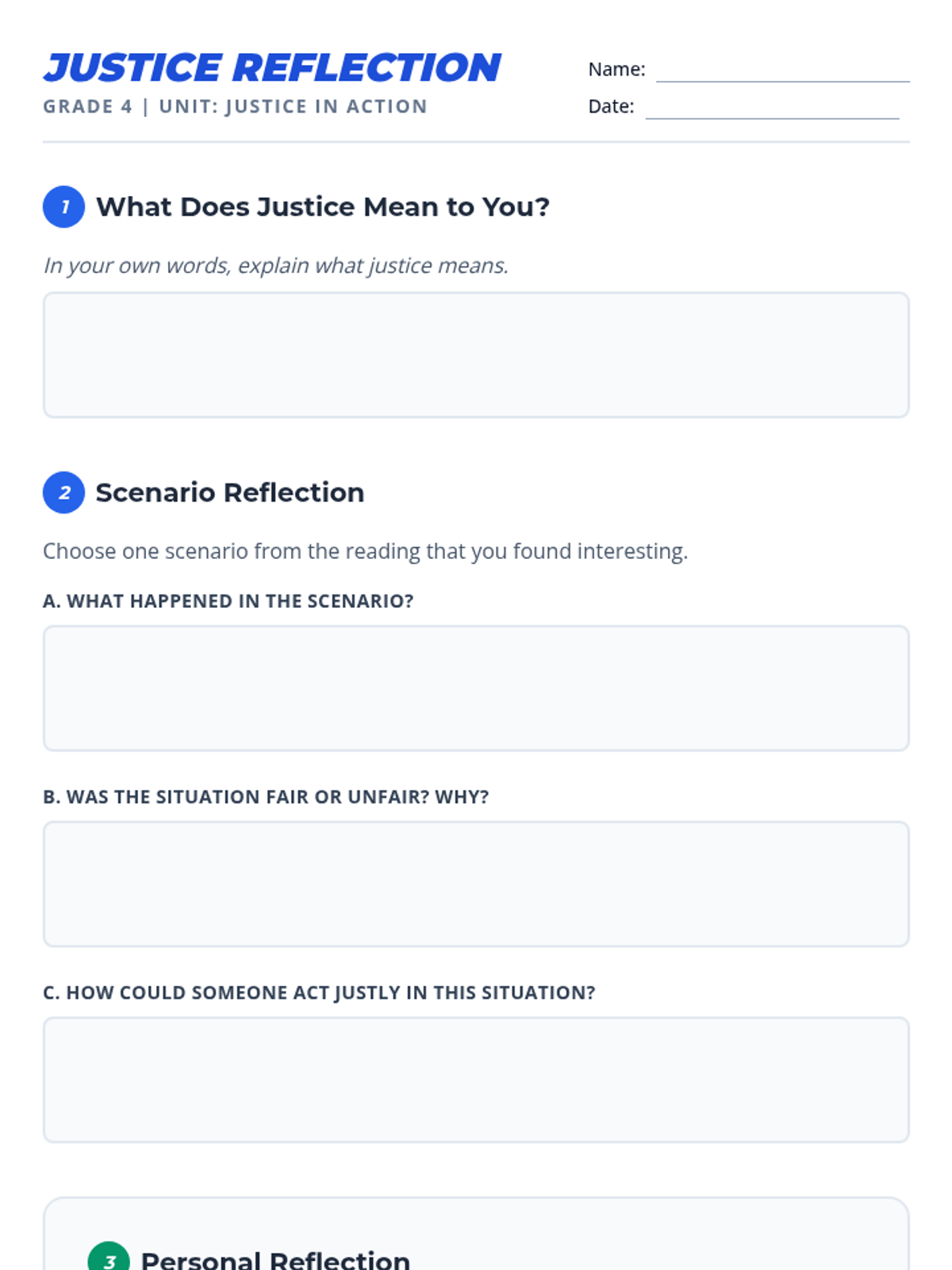952x1270 pixels.
Task: Click the 'How could someone act justly' answer box
Action: [x=476, y=1079]
